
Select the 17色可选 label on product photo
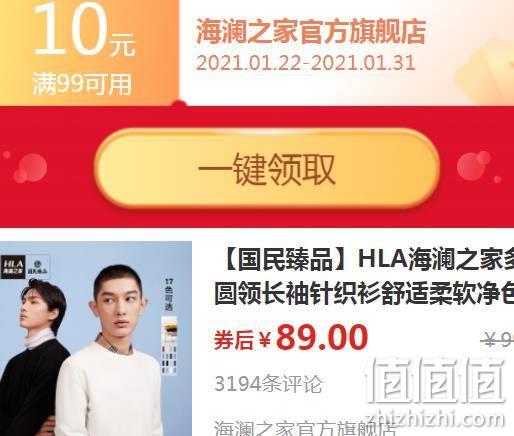(x=169, y=295)
